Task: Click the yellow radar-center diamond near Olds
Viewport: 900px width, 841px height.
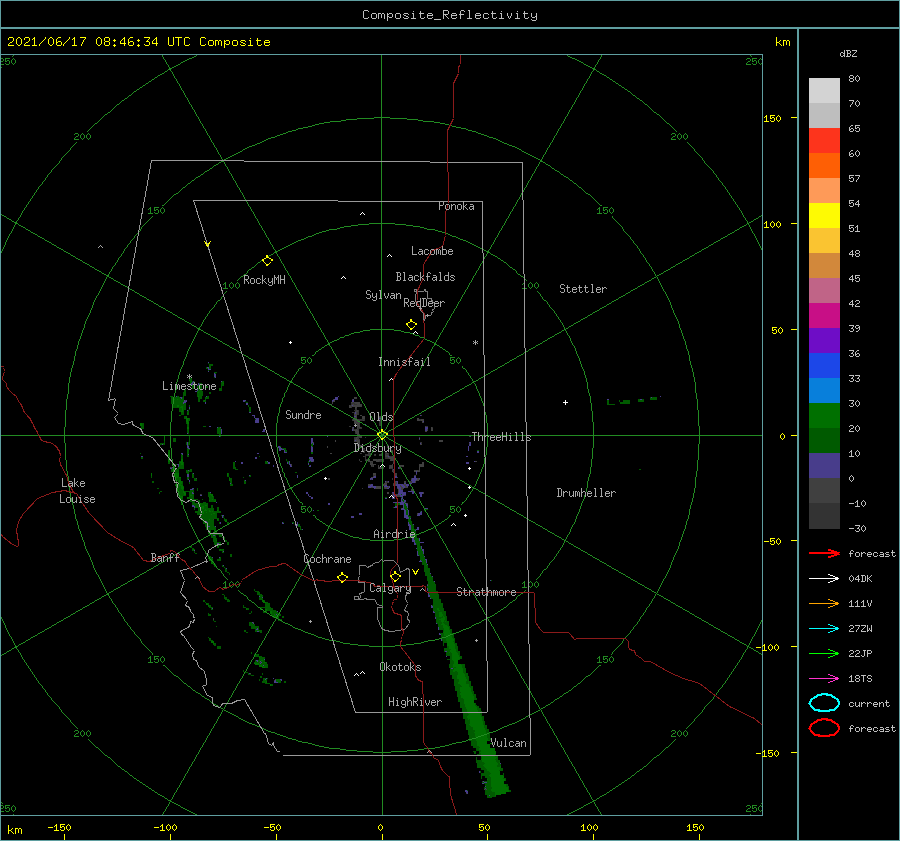Action: click(x=382, y=435)
